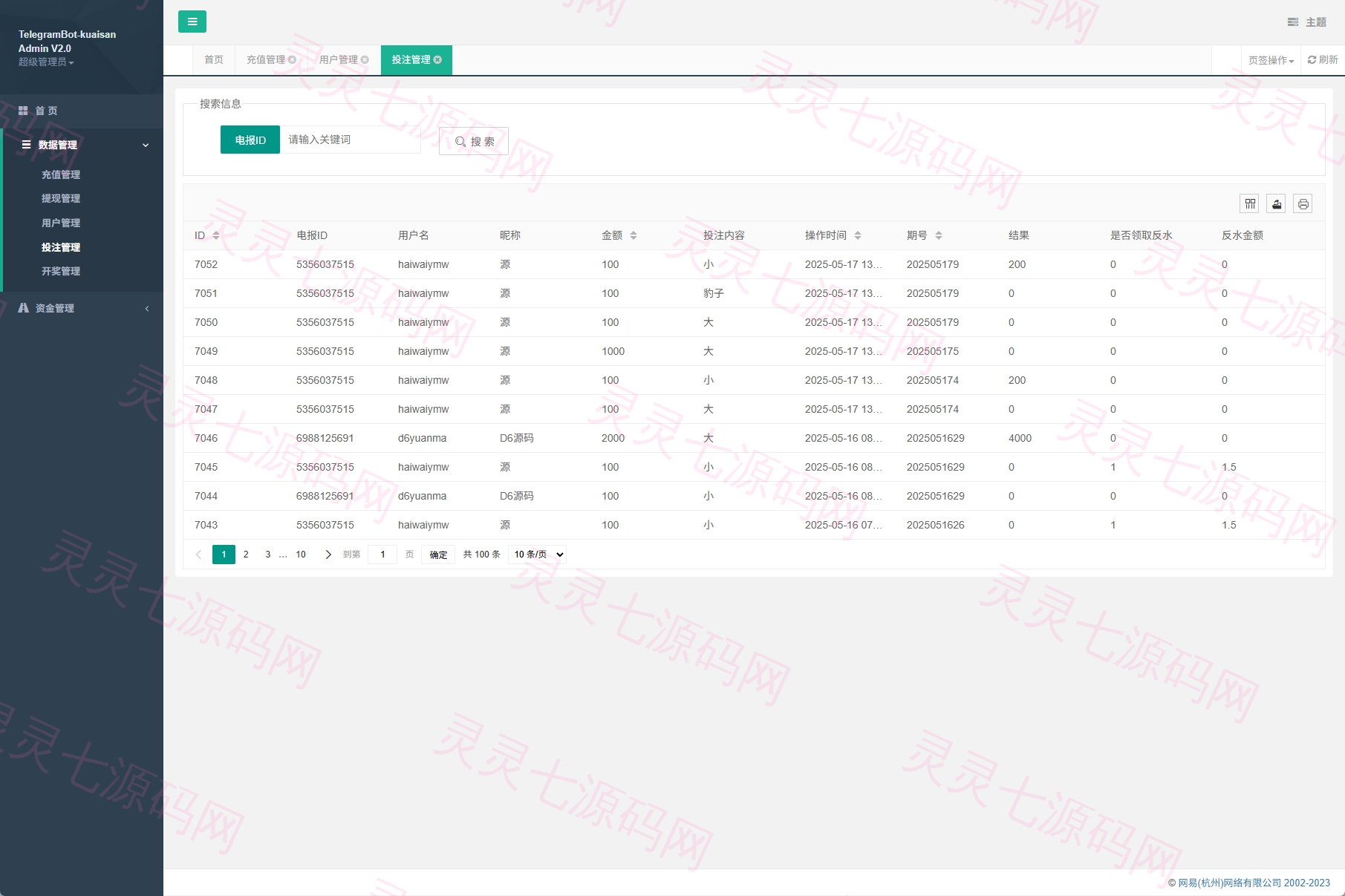Image resolution: width=1345 pixels, height=896 pixels.
Task: Click the 确定 pagination confirm button
Action: 438,555
